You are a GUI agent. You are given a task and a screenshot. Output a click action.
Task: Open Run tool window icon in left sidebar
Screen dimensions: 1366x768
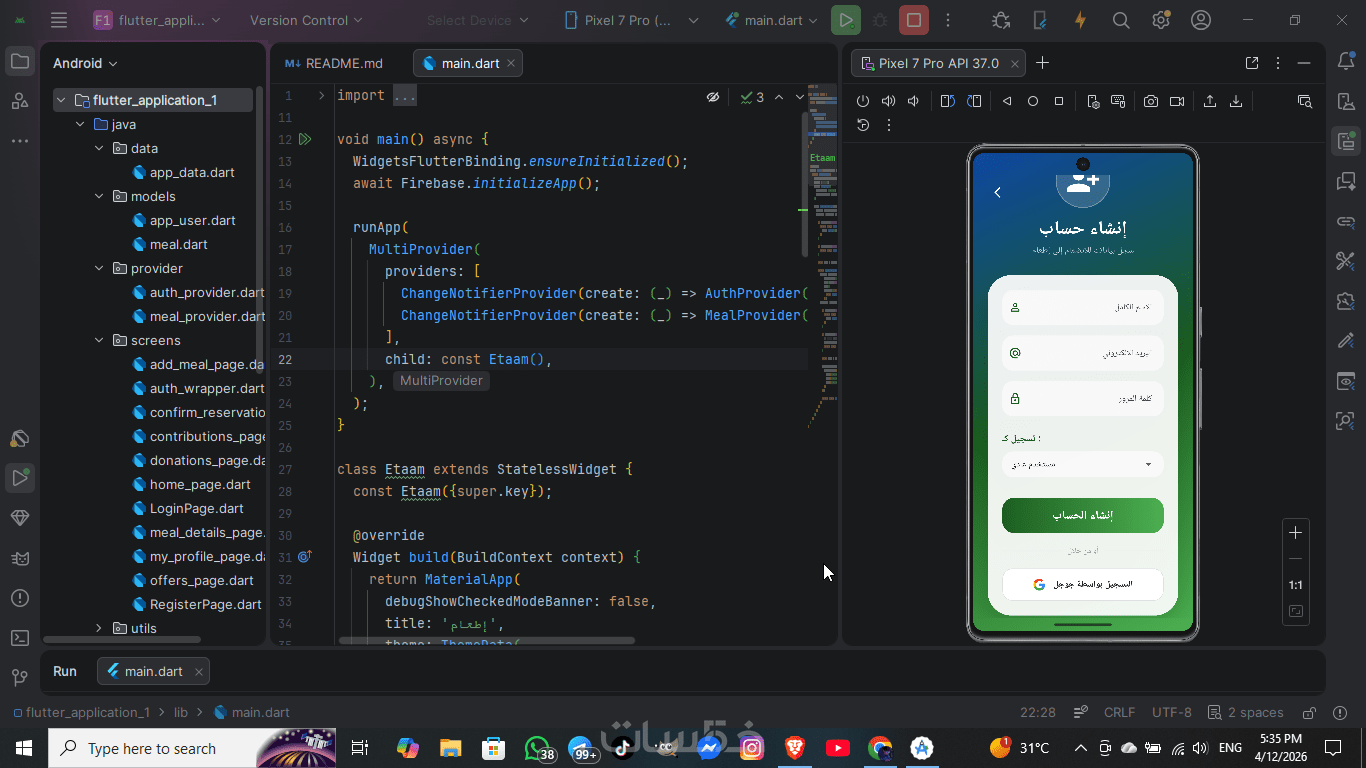19,478
